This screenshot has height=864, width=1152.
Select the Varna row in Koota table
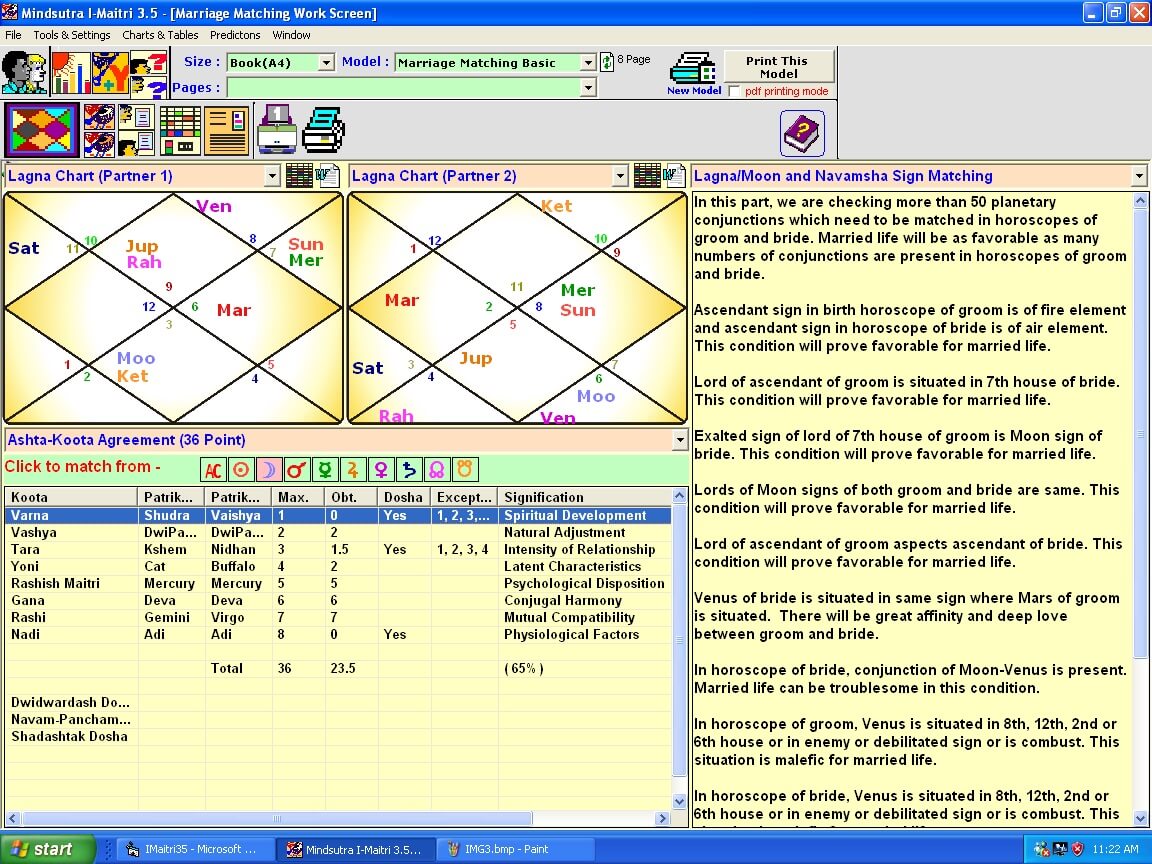(x=338, y=516)
